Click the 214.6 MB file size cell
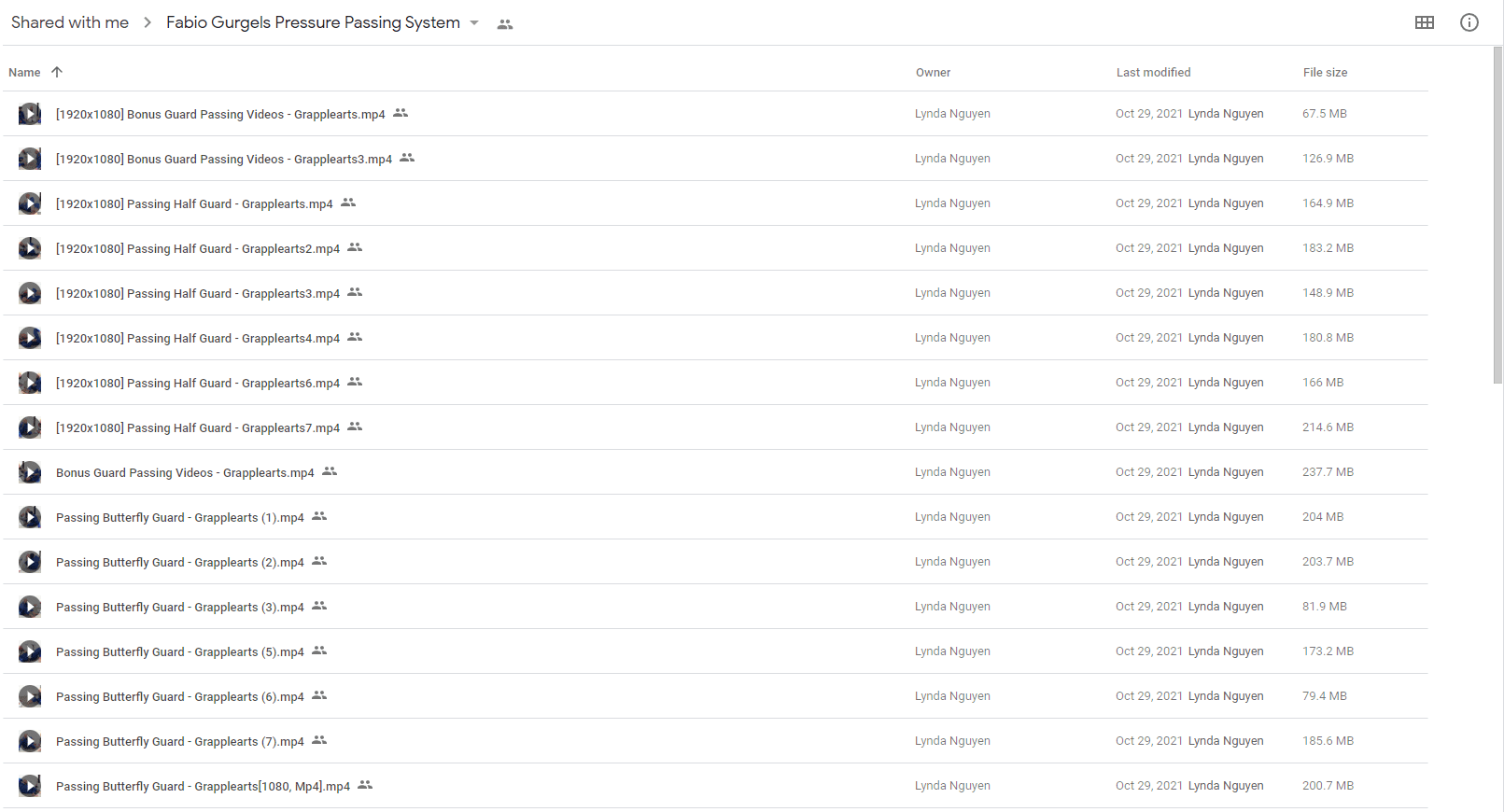1504x812 pixels. point(1328,427)
